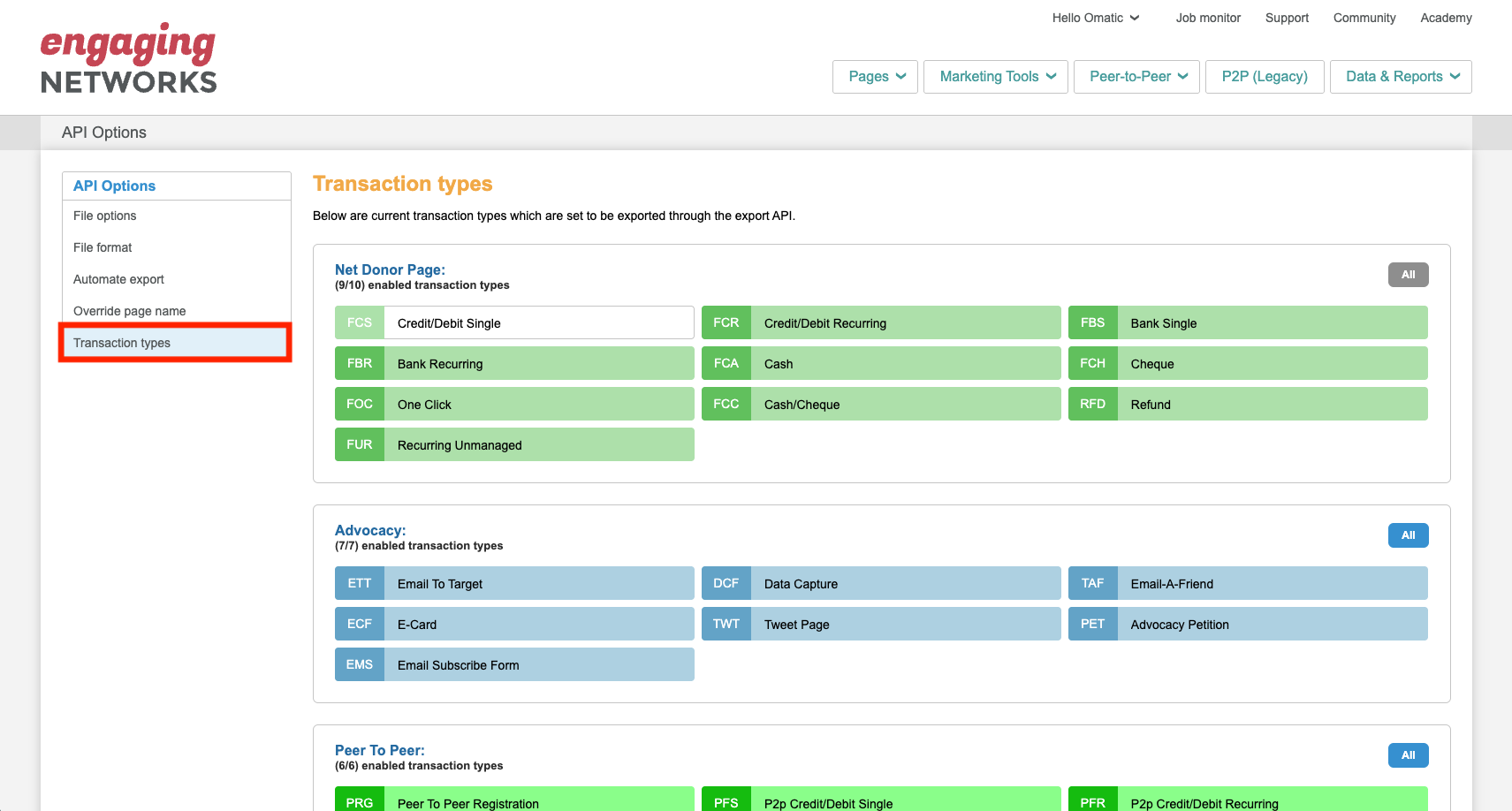Open the Marketing Tools dropdown
Image resolution: width=1512 pixels, height=811 pixels.
click(996, 77)
